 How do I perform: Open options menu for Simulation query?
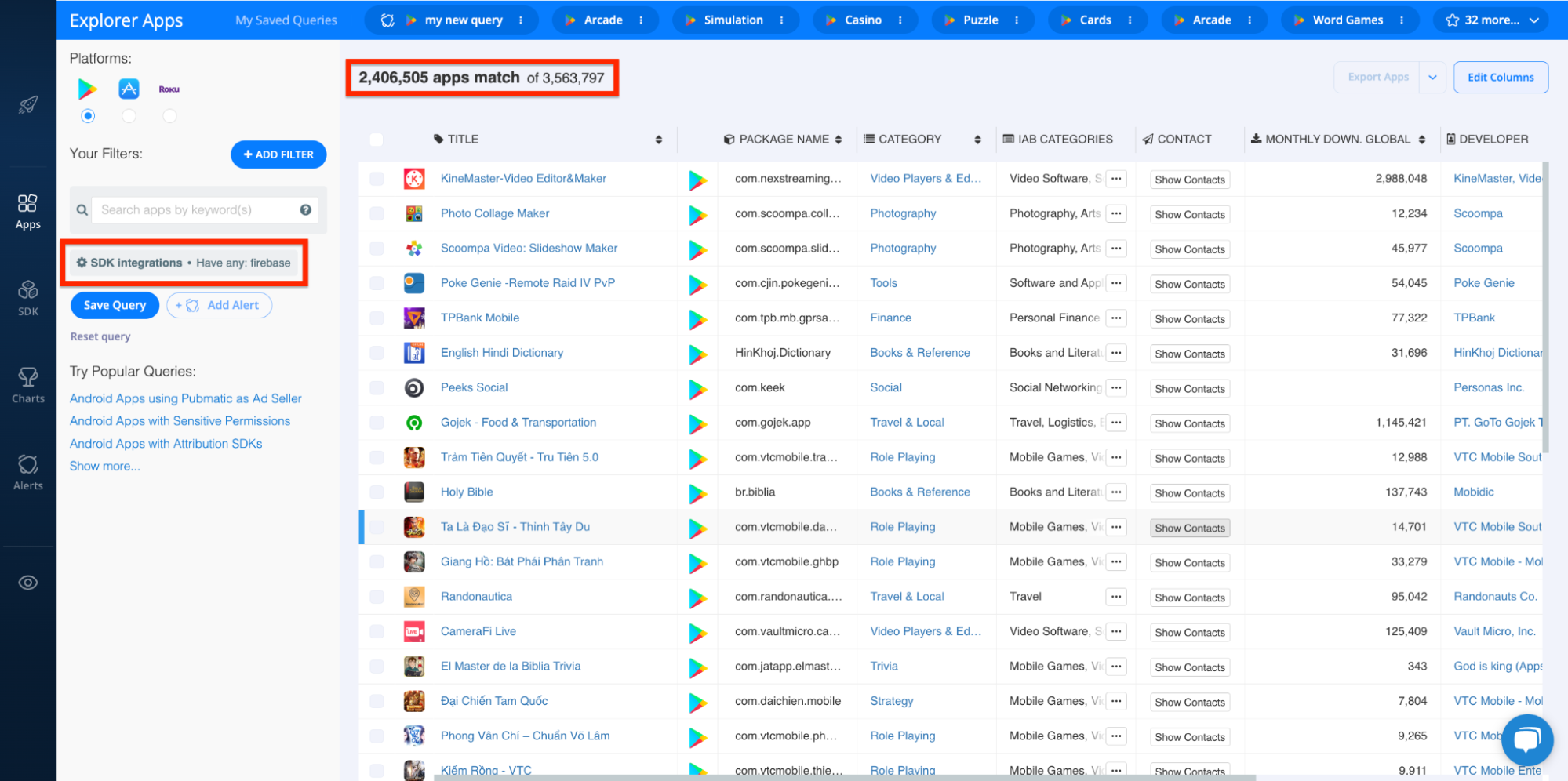(781, 20)
